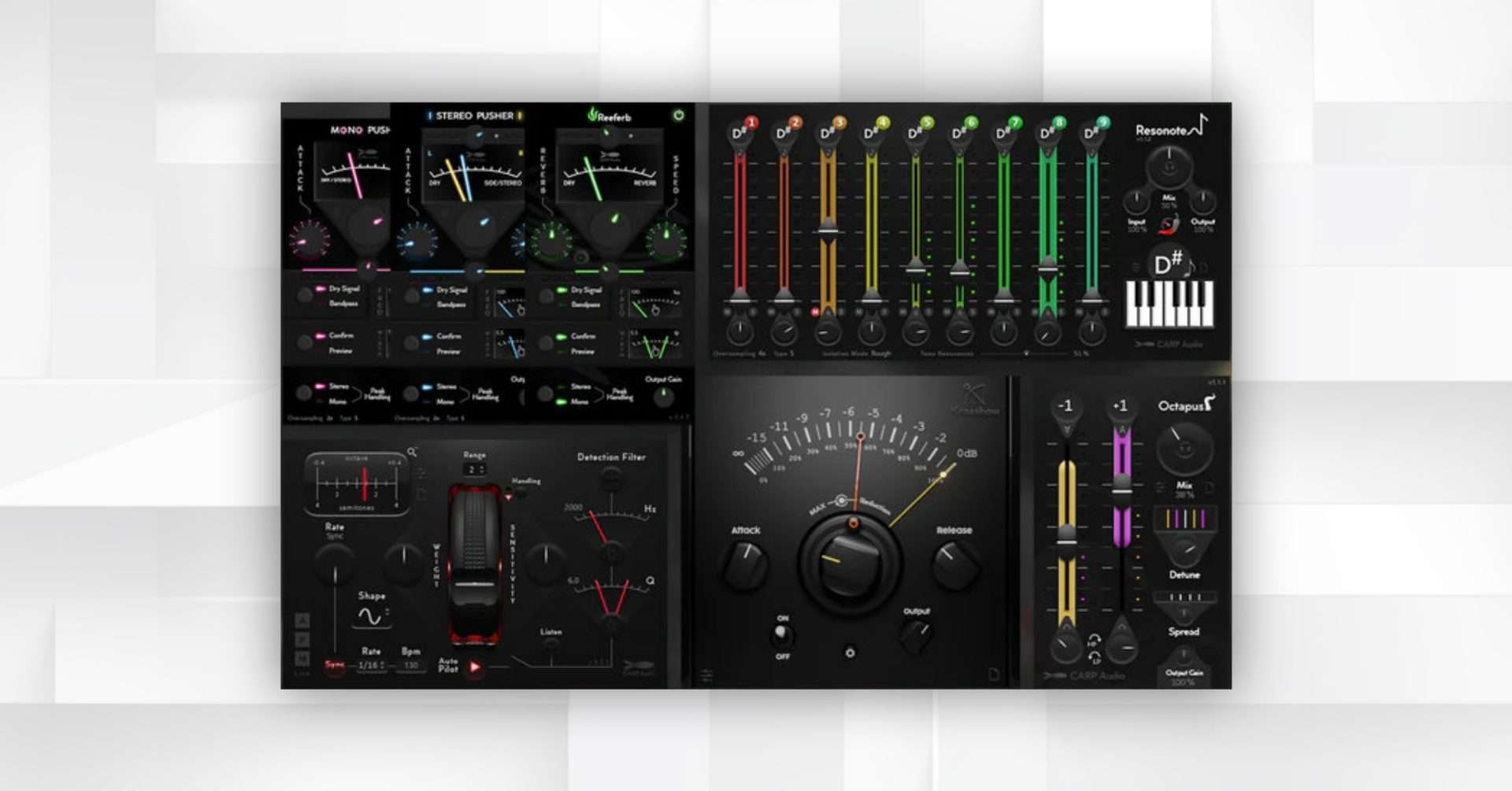1512x791 pixels.
Task: Toggle the Reeferb power button
Action: 678,115
